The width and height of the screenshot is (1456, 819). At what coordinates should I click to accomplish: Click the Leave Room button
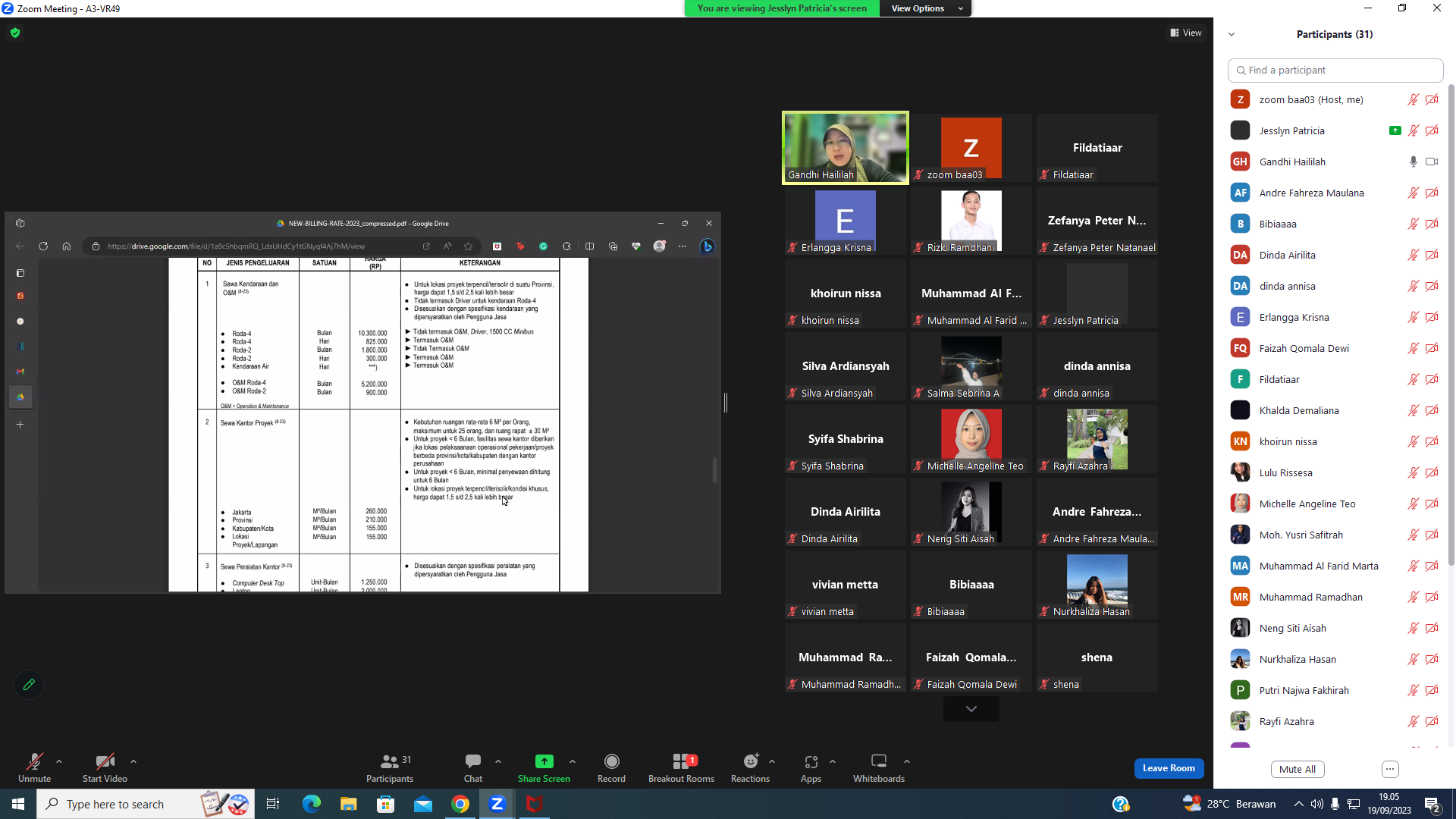pyautogui.click(x=1169, y=768)
